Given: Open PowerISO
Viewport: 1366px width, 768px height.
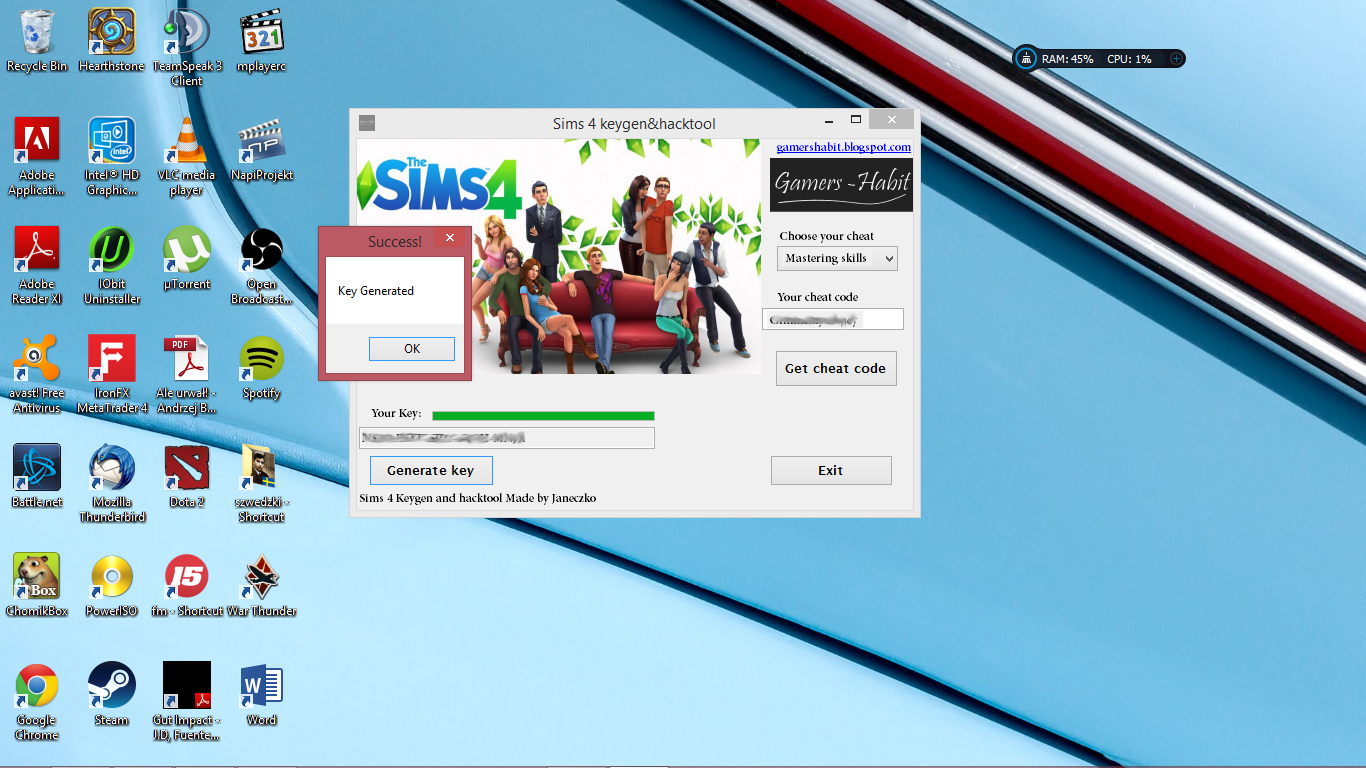Looking at the screenshot, I should point(111,578).
